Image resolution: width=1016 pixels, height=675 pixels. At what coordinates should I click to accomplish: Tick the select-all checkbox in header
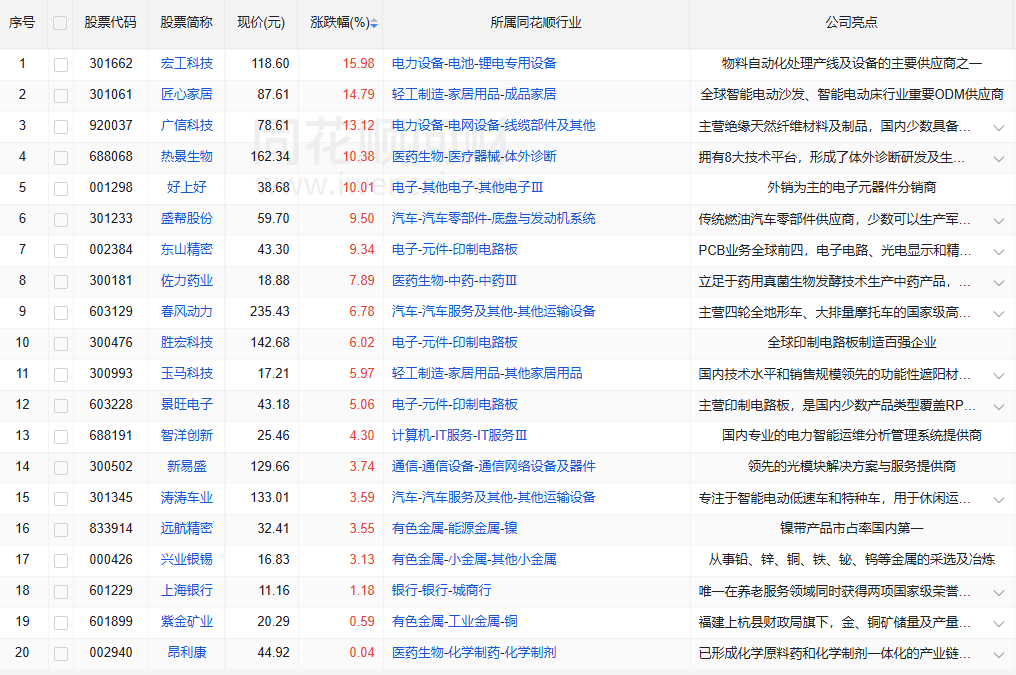[60, 23]
